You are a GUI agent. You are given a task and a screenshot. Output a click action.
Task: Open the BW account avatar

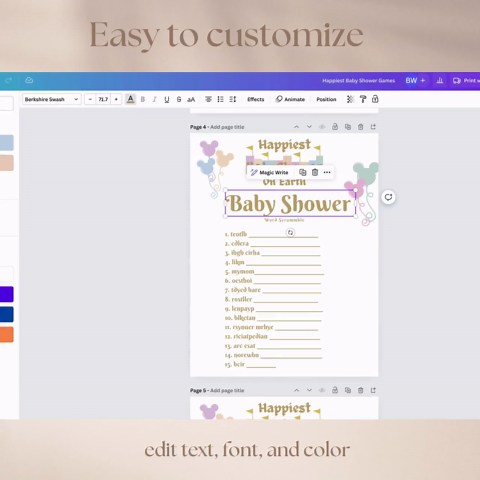[x=411, y=80]
